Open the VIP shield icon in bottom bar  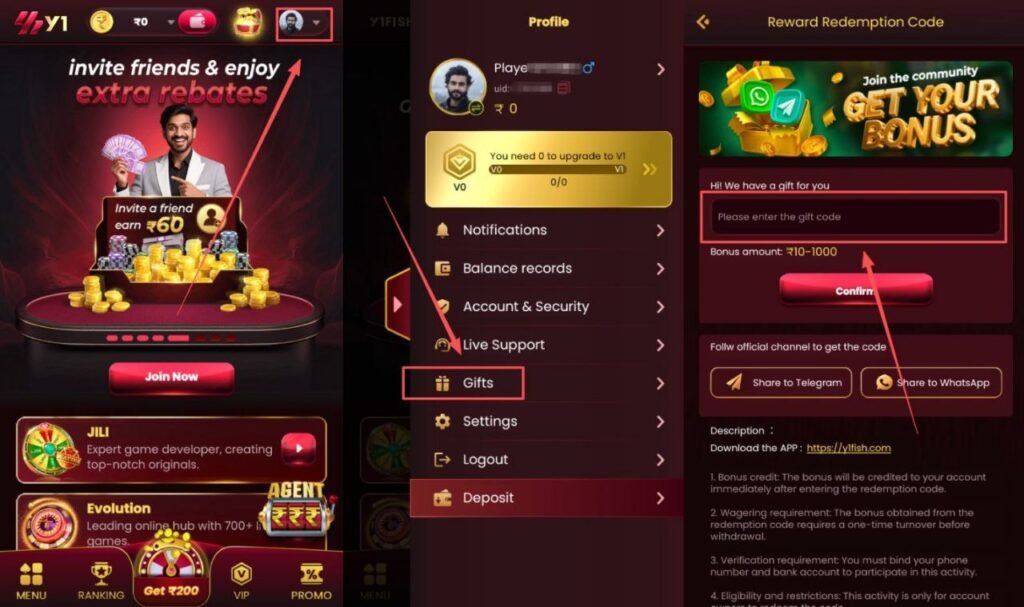pyautogui.click(x=241, y=580)
